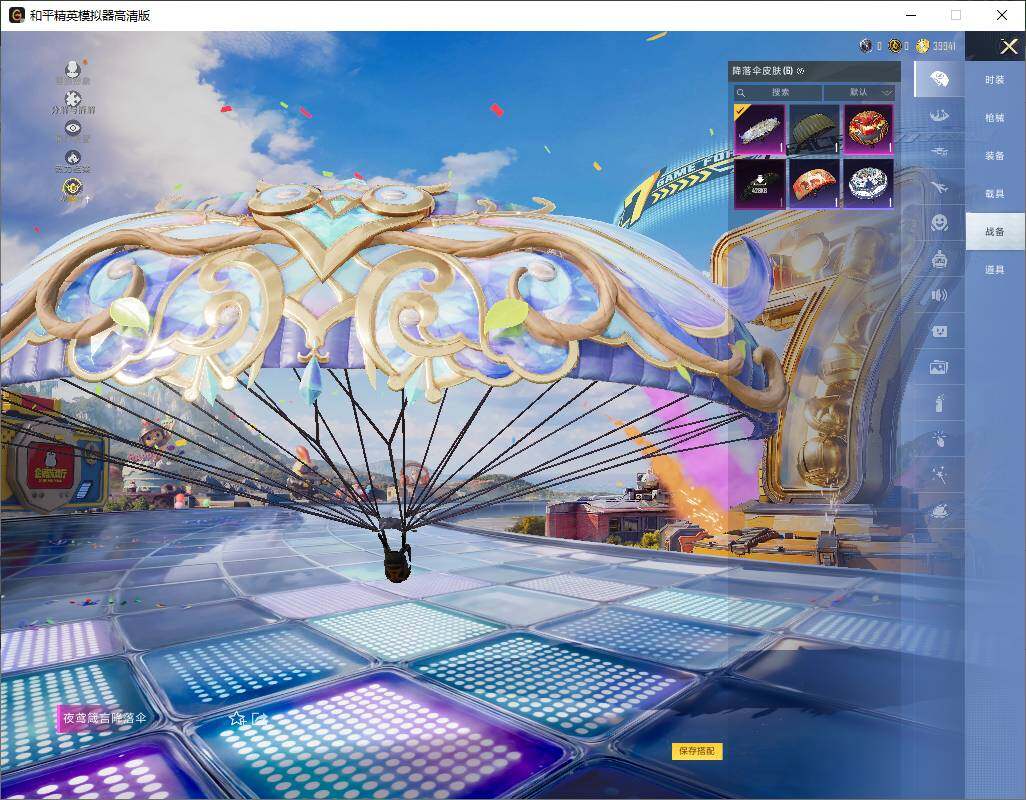
Task: Select the equipped white parachute skin thumbnail
Action: (759, 130)
